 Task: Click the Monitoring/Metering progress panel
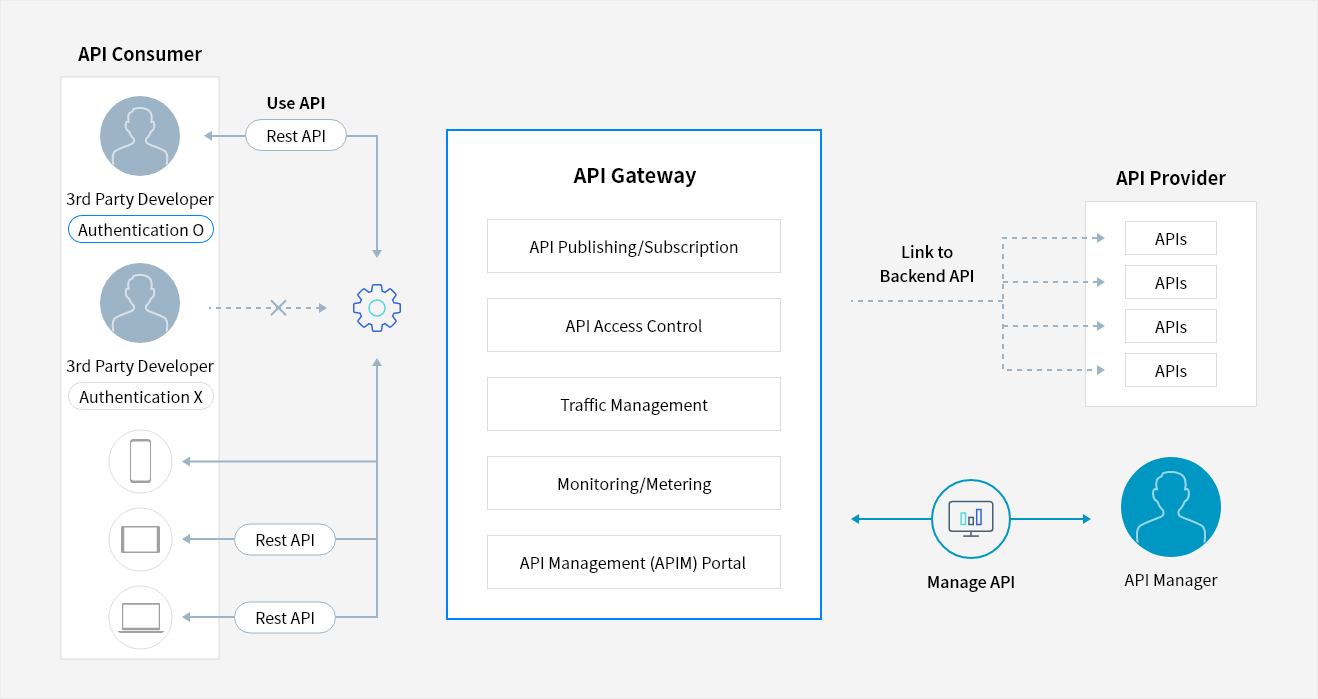[633, 483]
